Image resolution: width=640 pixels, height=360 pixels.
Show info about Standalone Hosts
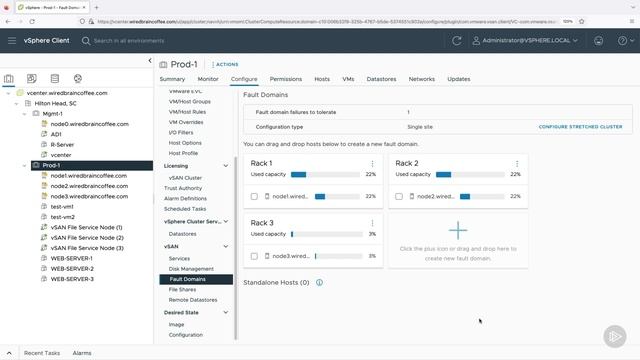coord(319,282)
